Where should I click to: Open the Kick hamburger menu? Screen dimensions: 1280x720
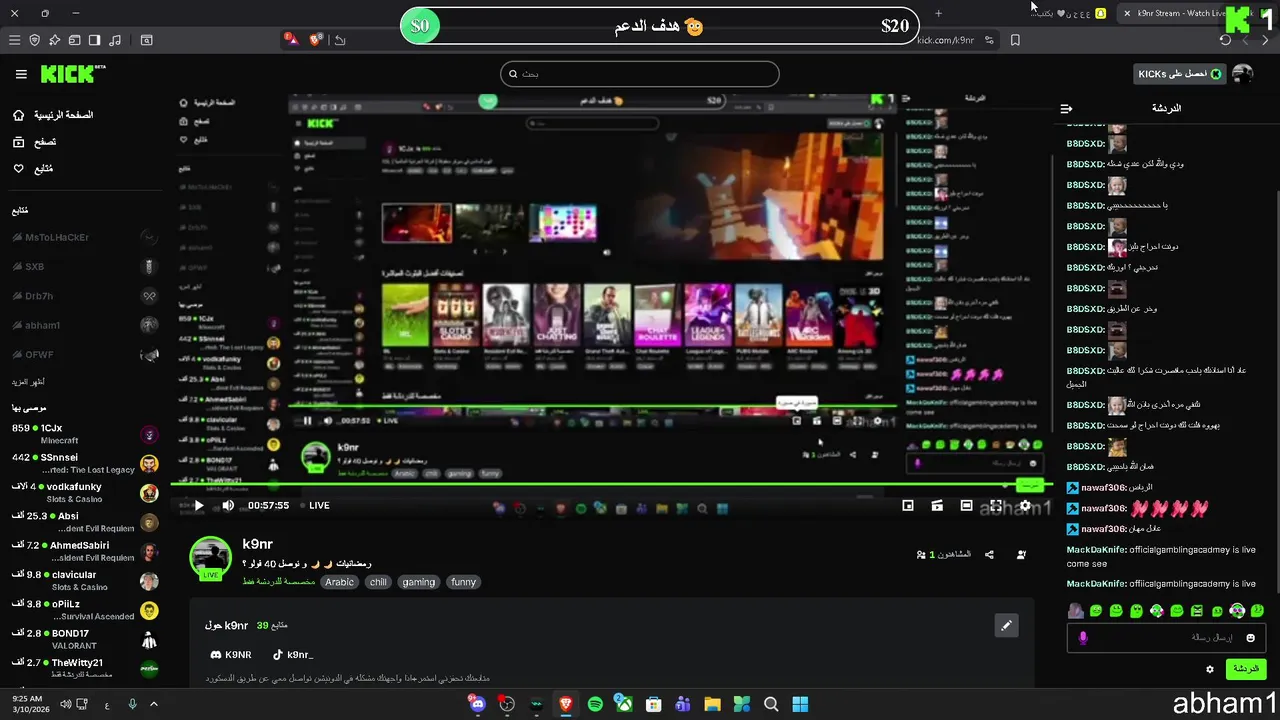tap(21, 74)
